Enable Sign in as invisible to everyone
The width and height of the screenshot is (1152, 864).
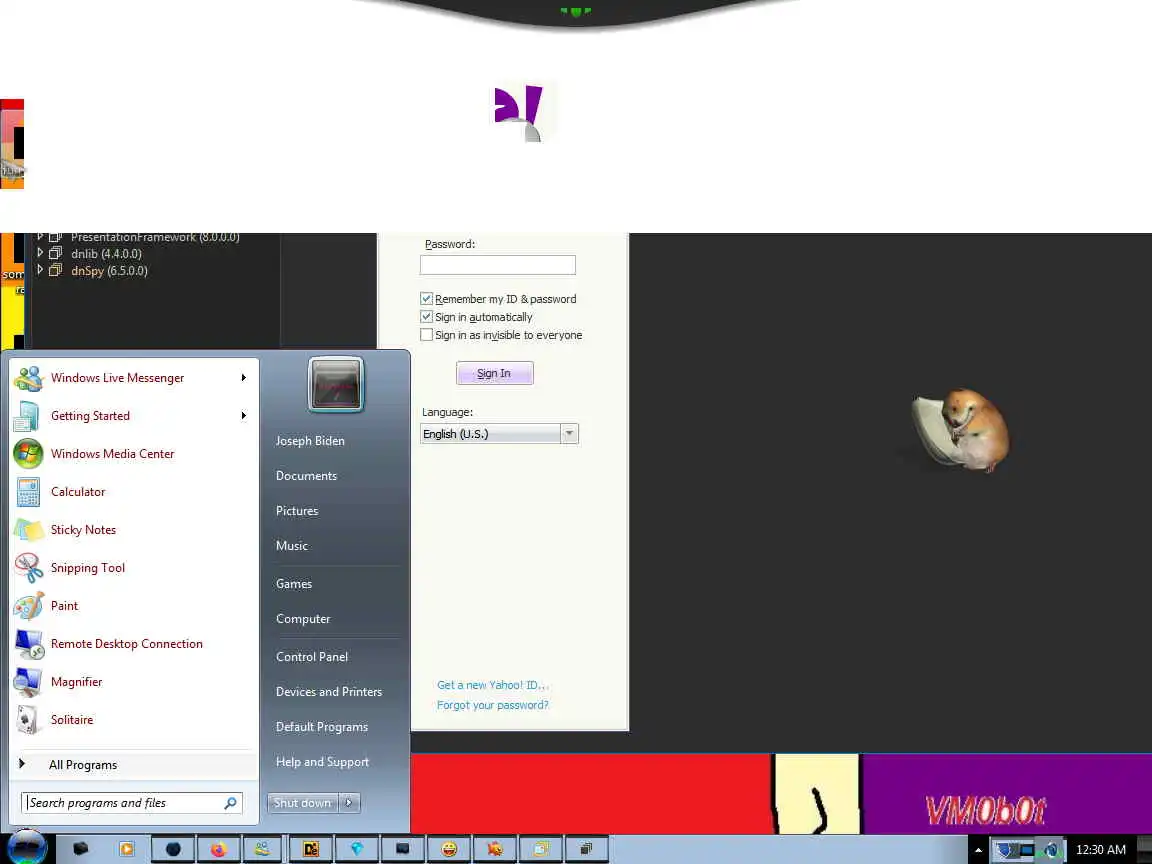tap(426, 334)
